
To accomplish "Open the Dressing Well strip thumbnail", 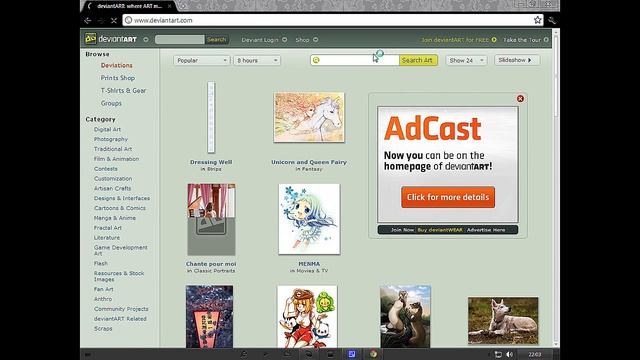I will tap(211, 118).
